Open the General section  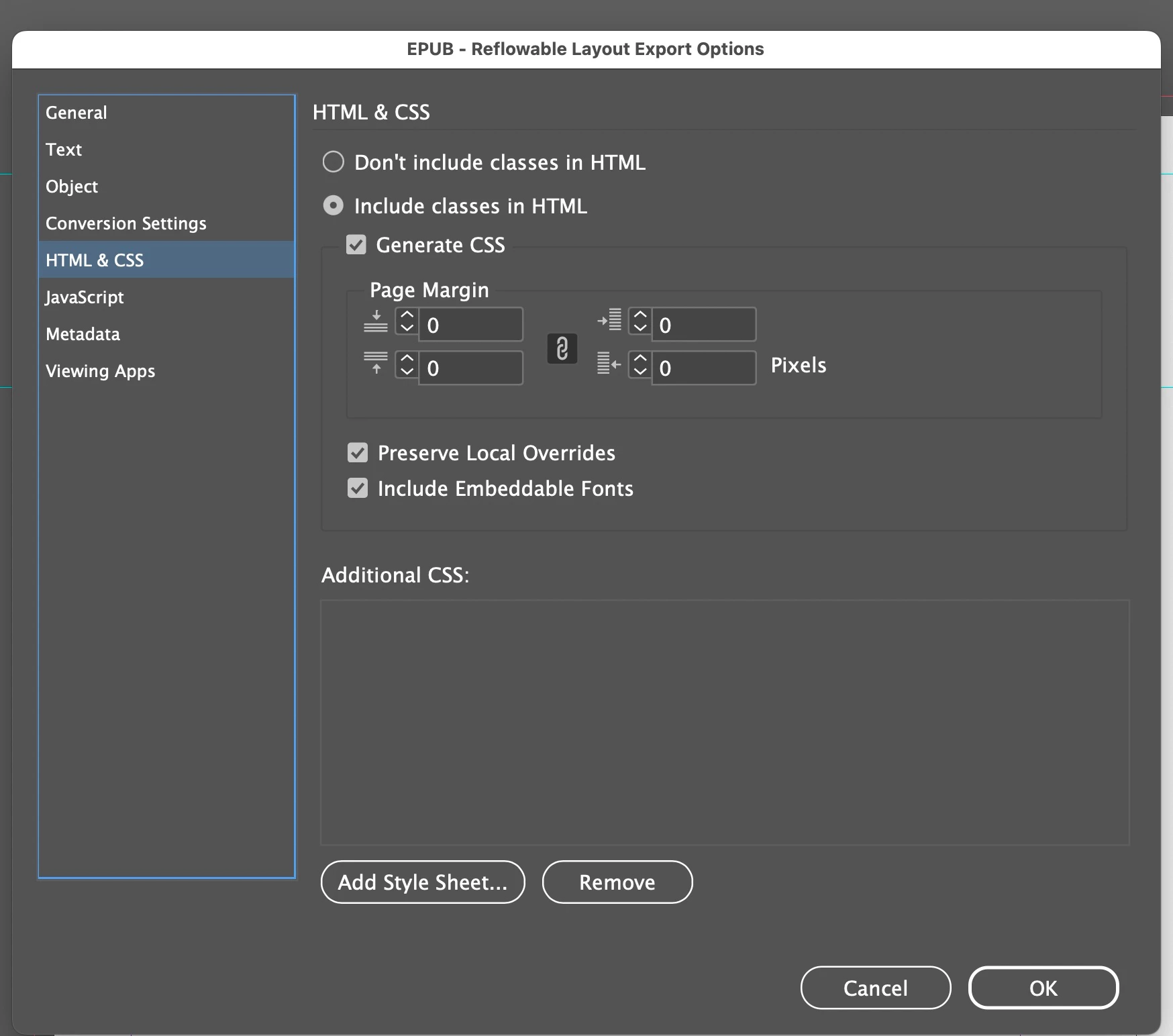click(166, 113)
